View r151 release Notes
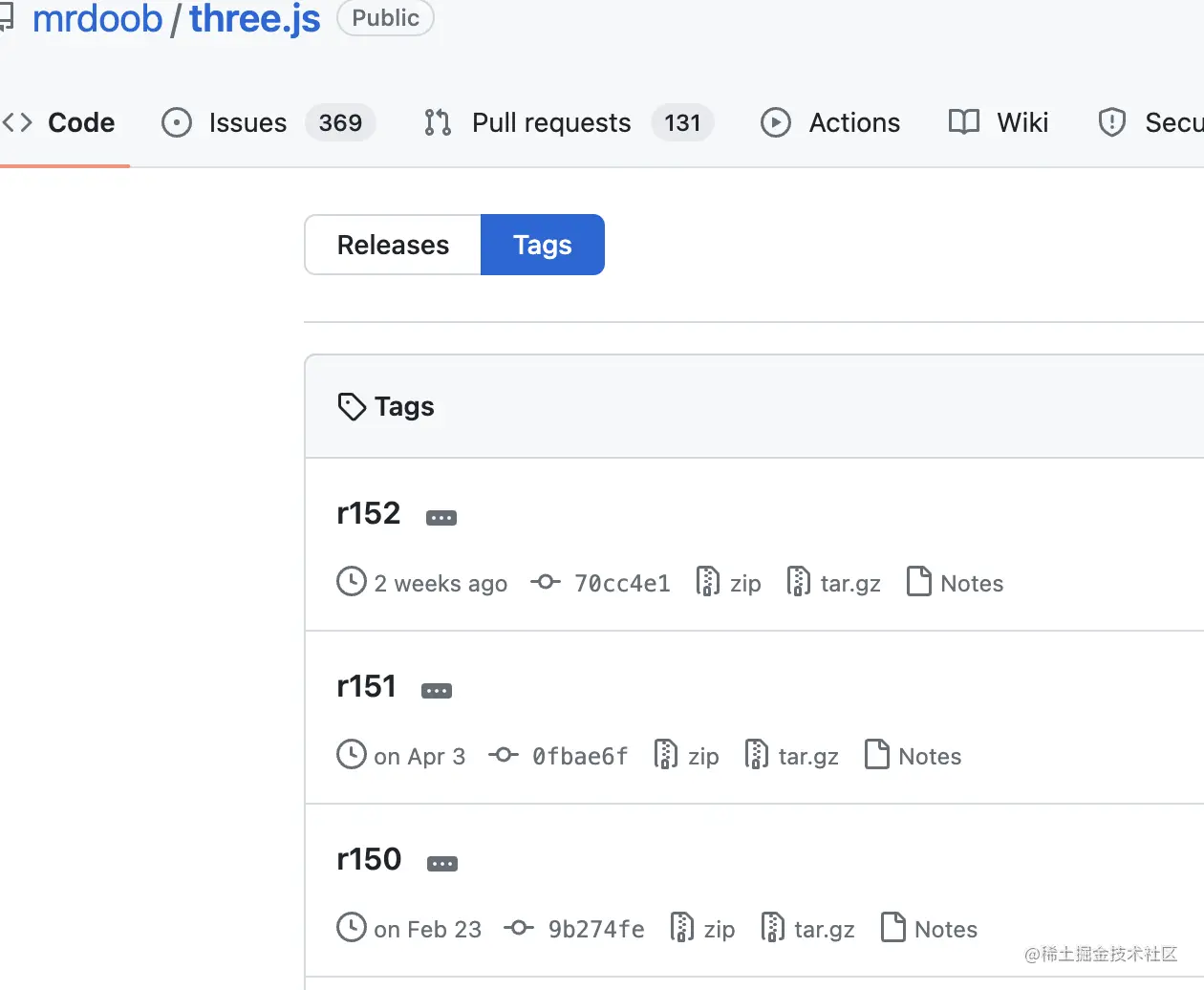The width and height of the screenshot is (1204, 990). 930,757
